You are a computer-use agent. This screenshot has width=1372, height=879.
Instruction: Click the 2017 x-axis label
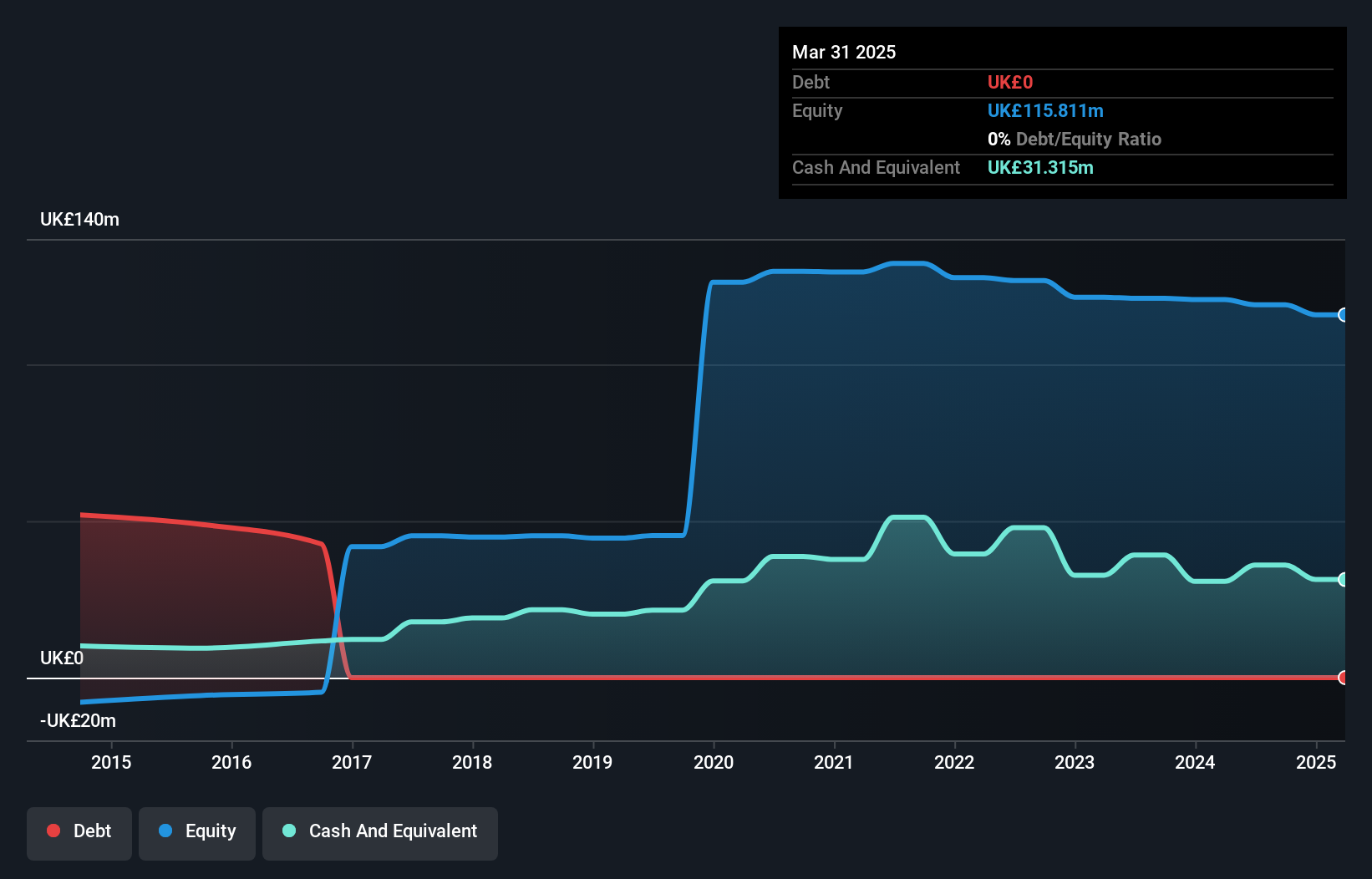[352, 762]
